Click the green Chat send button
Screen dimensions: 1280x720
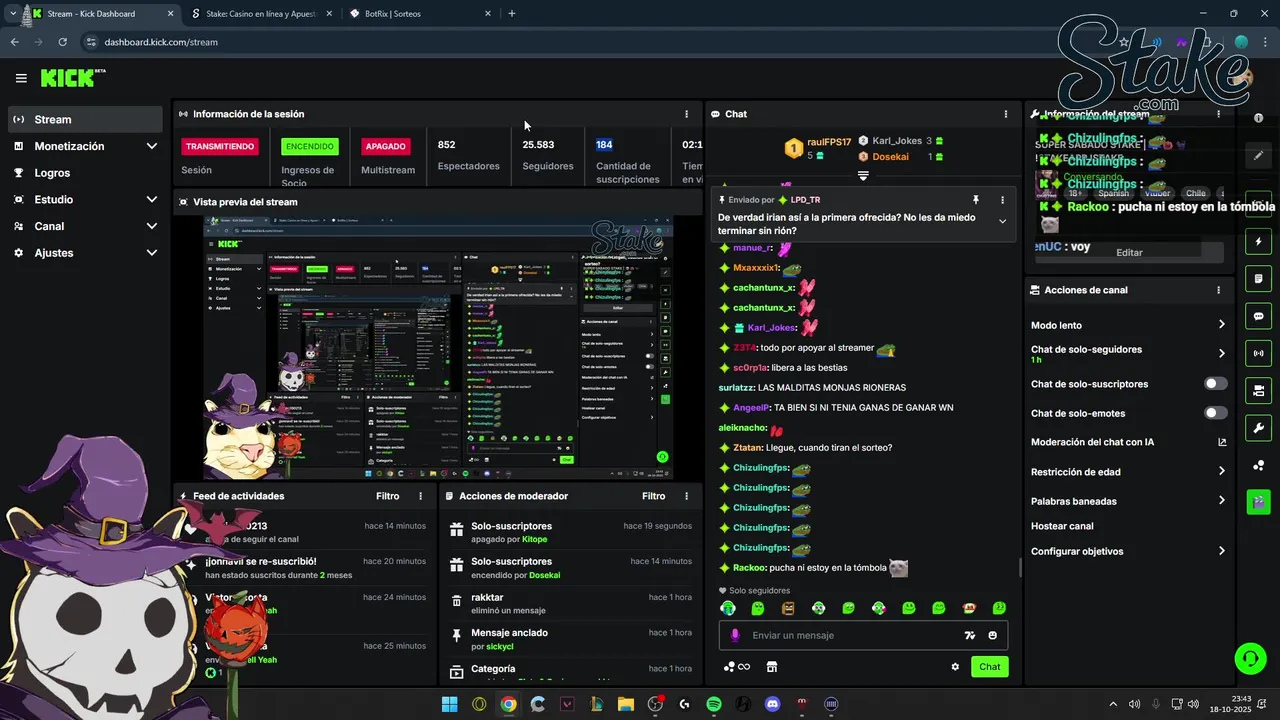click(x=989, y=667)
